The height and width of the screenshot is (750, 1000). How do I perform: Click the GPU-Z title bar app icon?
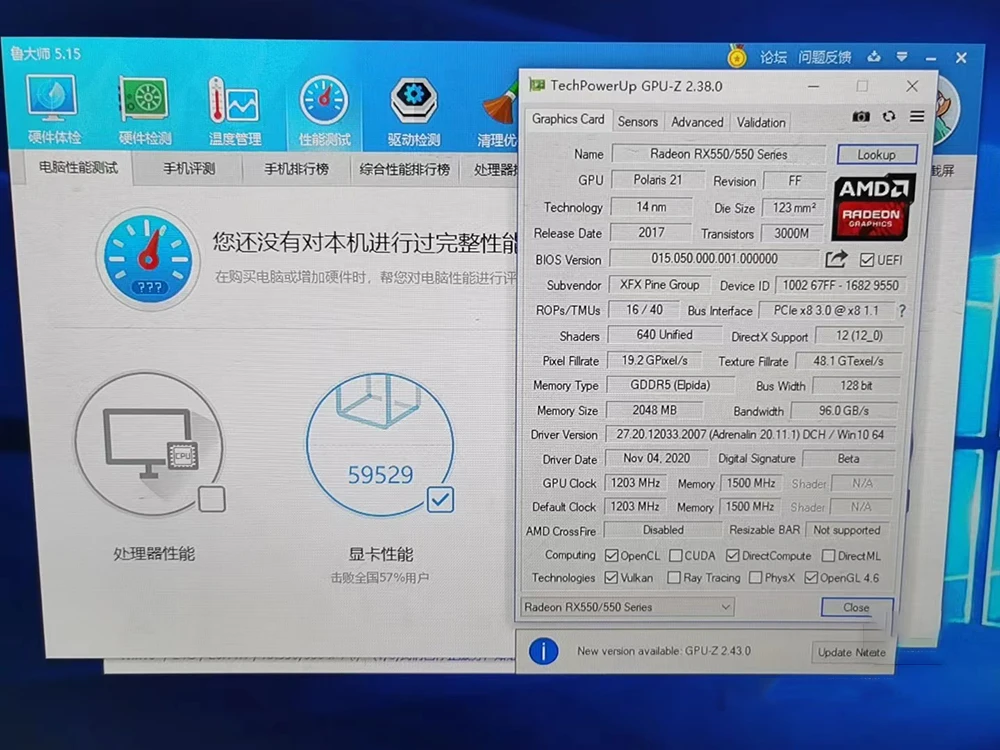[537, 85]
